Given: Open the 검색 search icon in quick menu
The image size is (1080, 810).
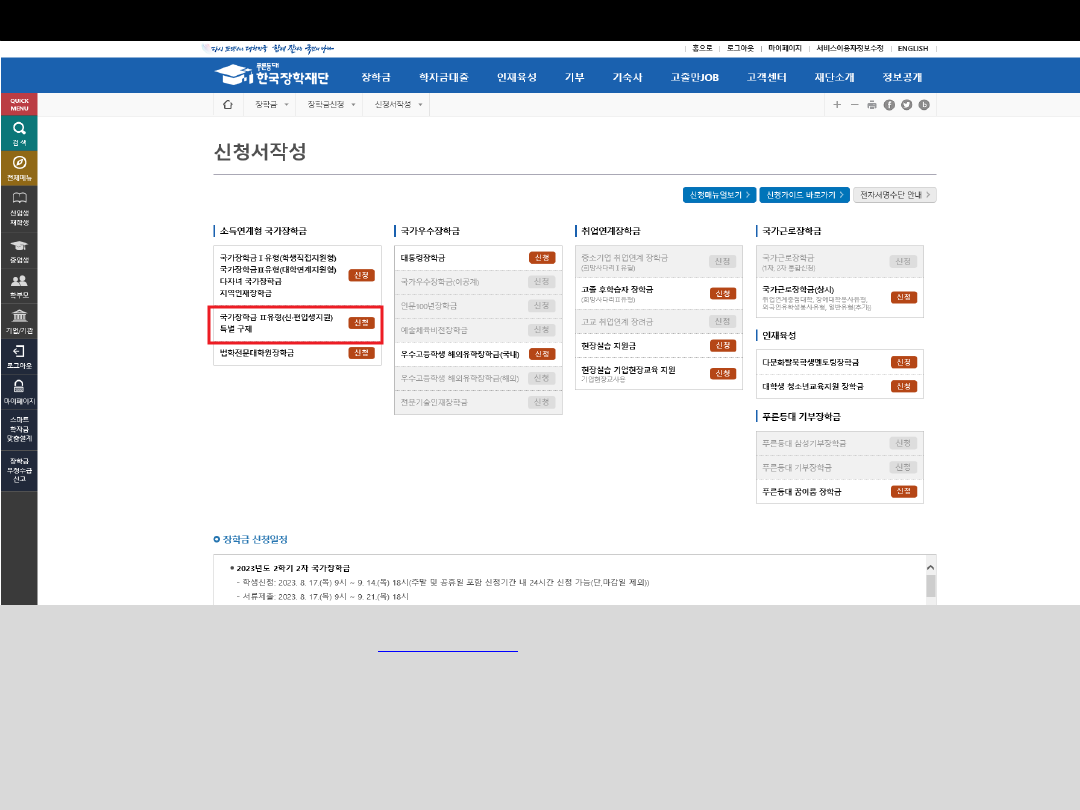Looking at the screenshot, I should tap(19, 133).
